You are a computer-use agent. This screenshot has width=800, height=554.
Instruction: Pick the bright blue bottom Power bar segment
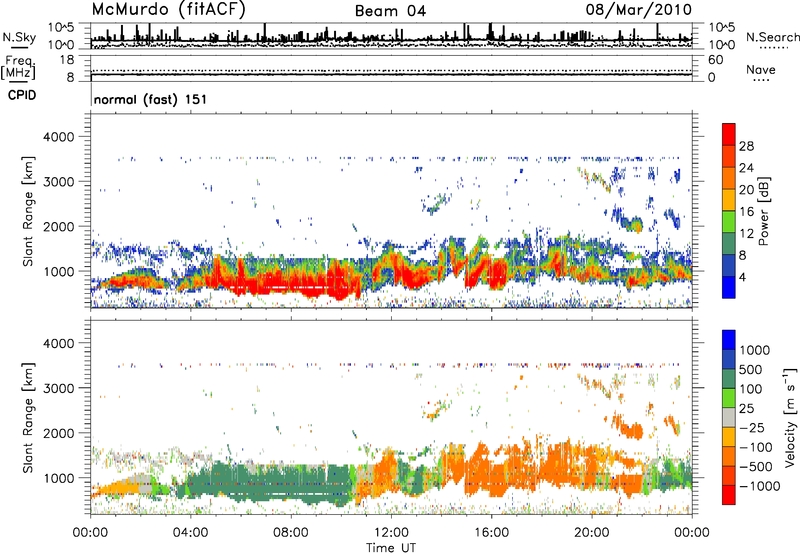729,287
